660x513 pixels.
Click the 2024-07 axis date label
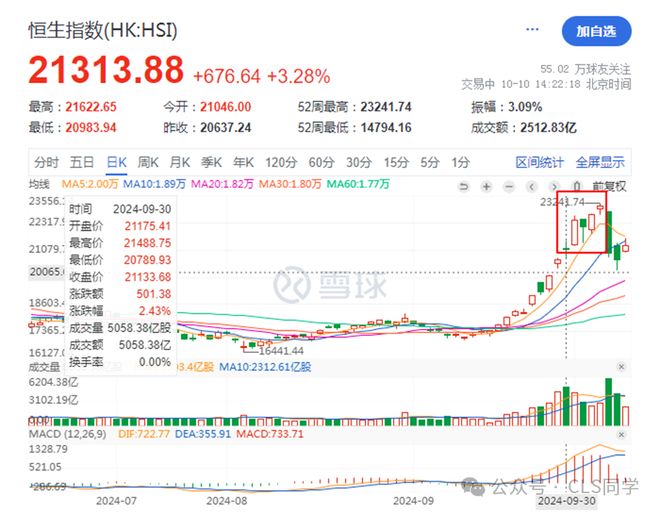(116, 501)
